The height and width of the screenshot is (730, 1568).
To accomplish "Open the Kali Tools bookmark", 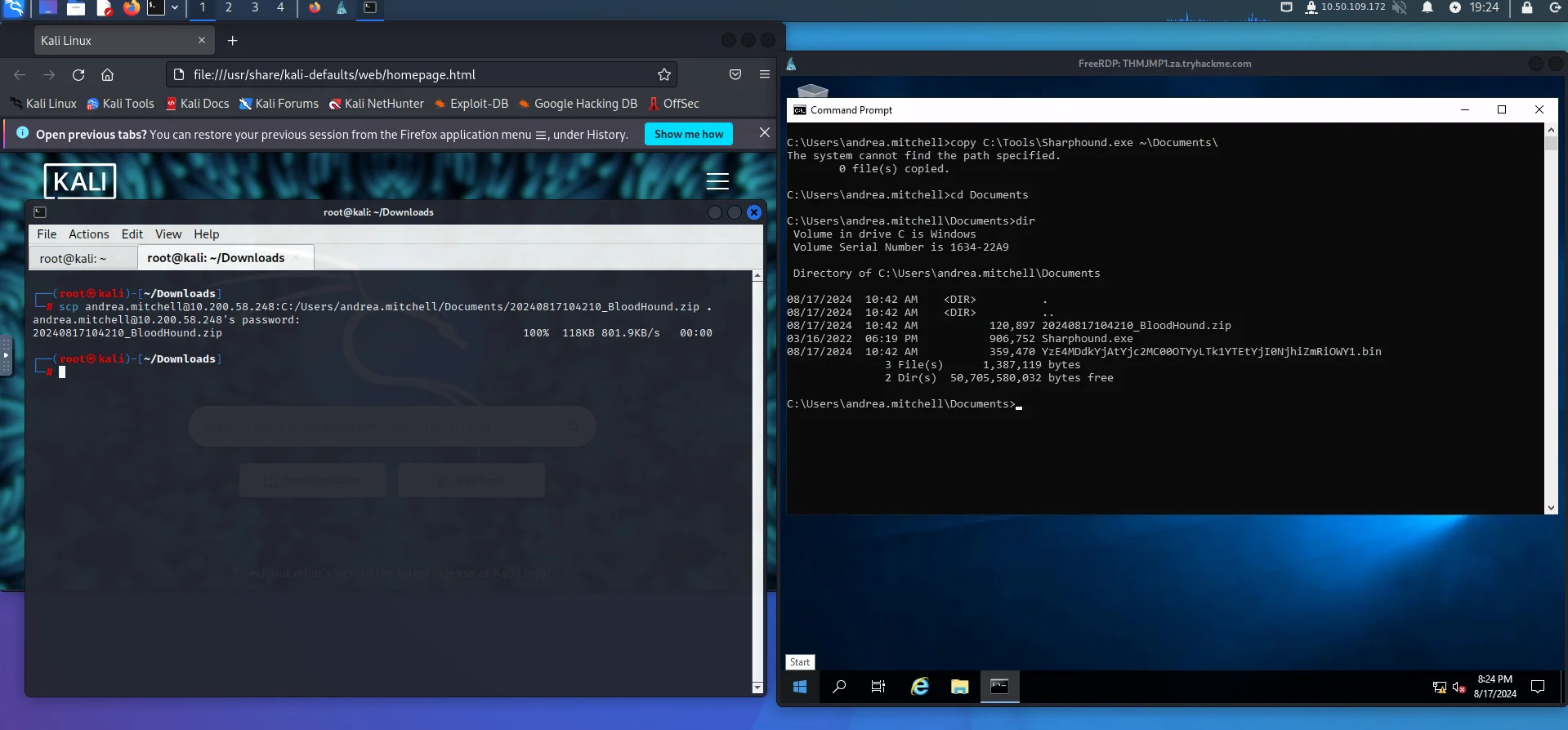I will pyautogui.click(x=120, y=104).
